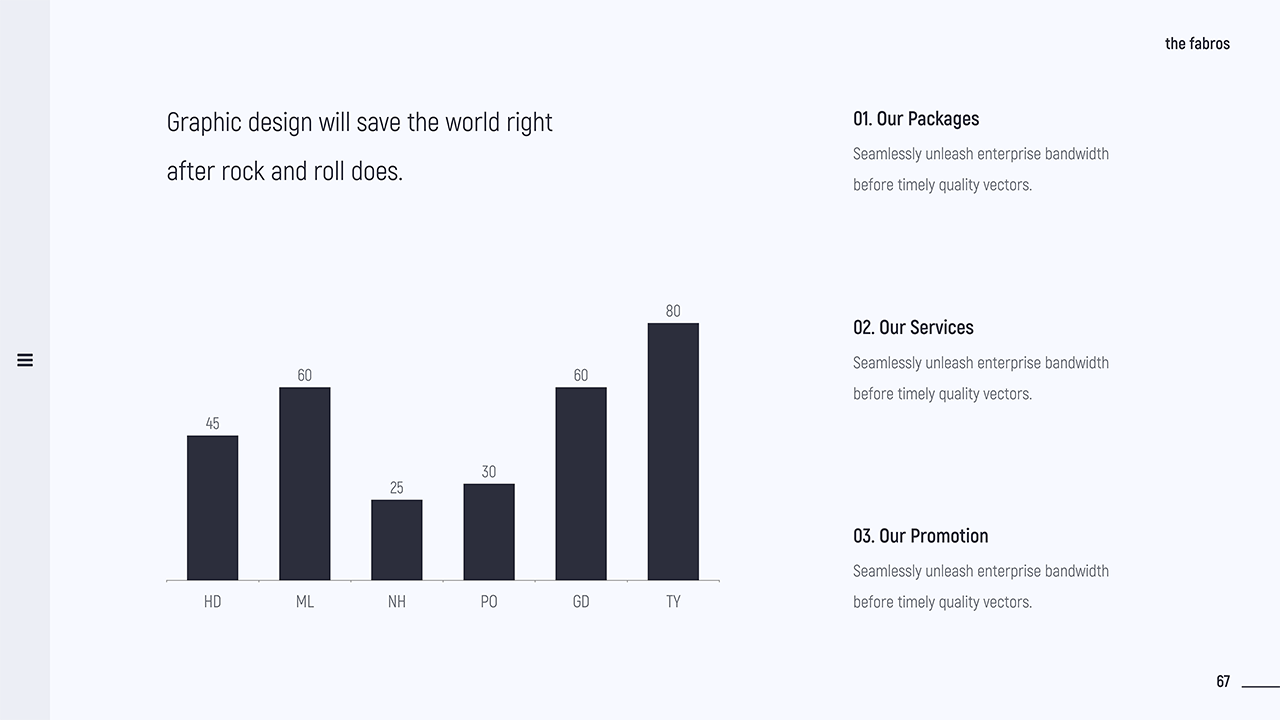Open the hamburger menu icon
Viewport: 1280px width, 720px height.
(x=25, y=360)
